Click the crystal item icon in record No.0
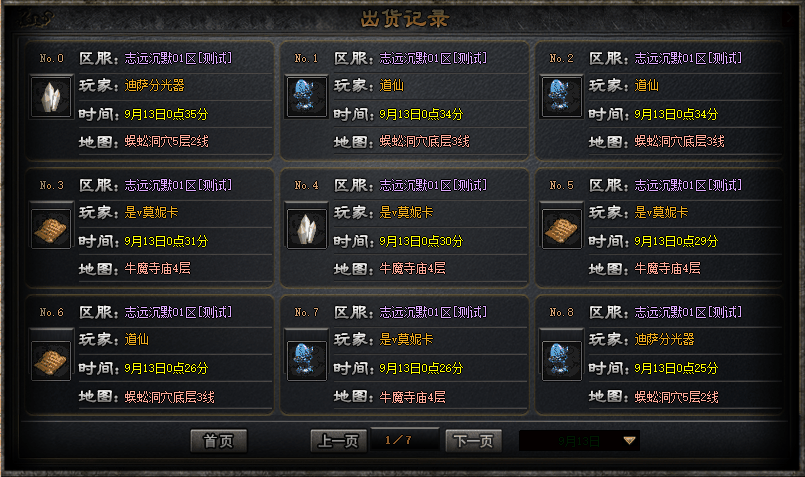Viewport: 805px width, 477px height. [51, 97]
